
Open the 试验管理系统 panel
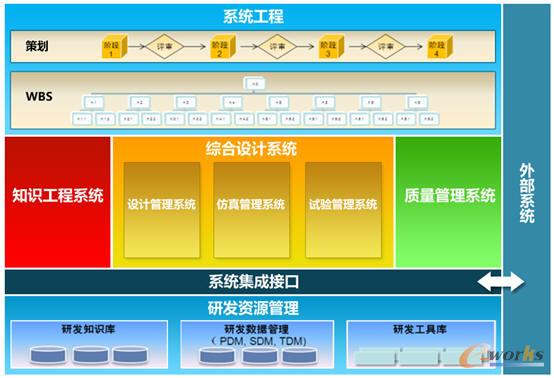[343, 210]
